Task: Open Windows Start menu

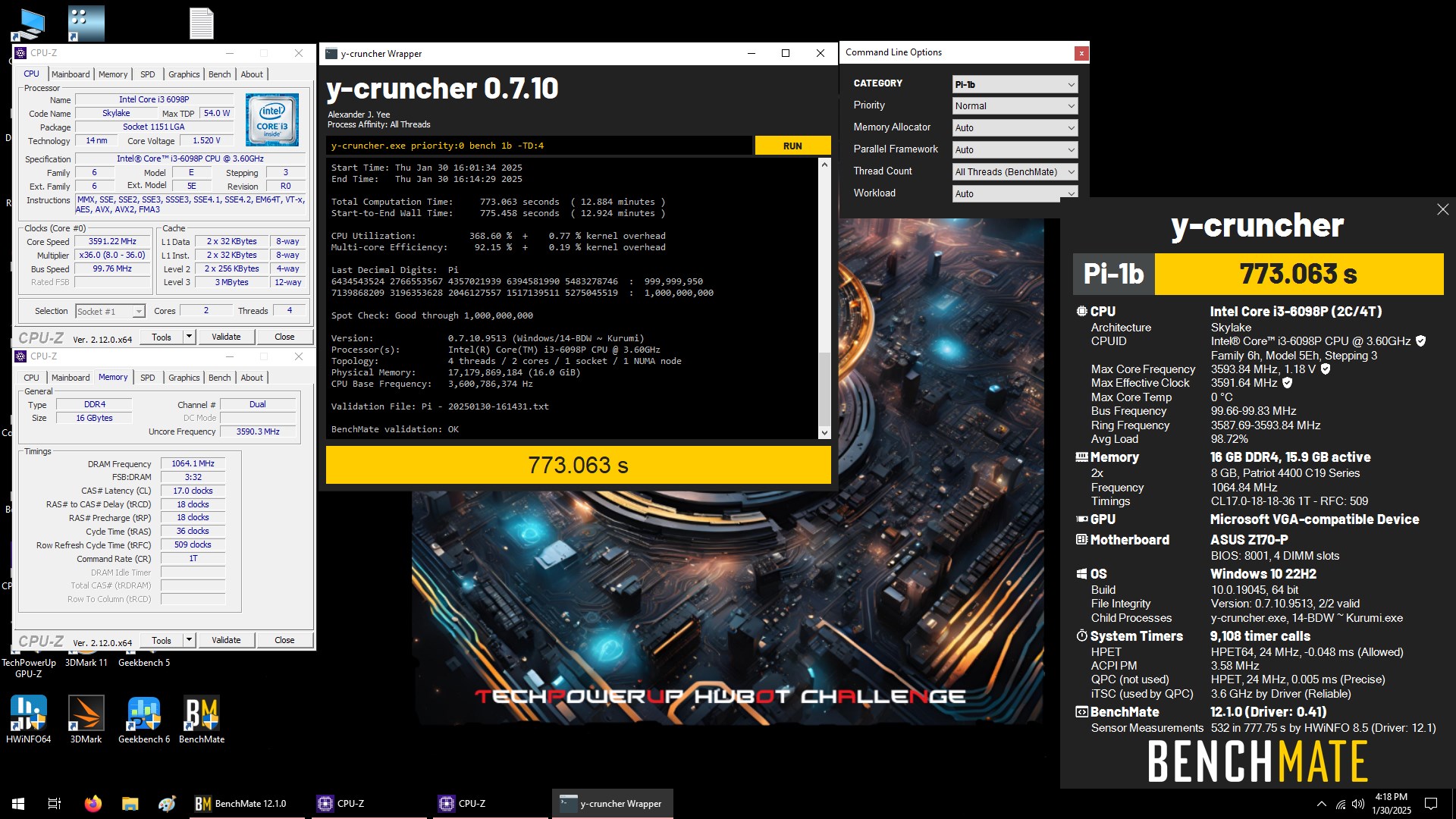Action: pyautogui.click(x=18, y=804)
